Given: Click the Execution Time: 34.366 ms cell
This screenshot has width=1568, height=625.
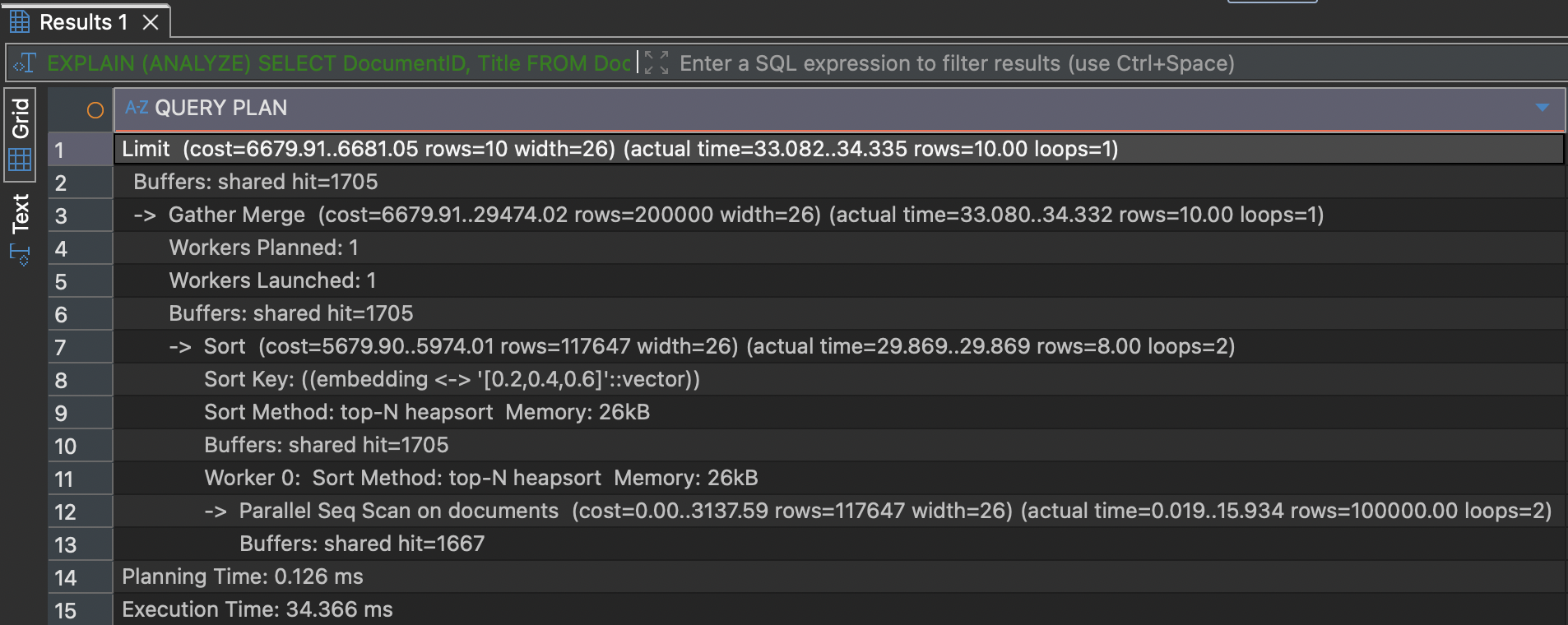Looking at the screenshot, I should point(257,610).
